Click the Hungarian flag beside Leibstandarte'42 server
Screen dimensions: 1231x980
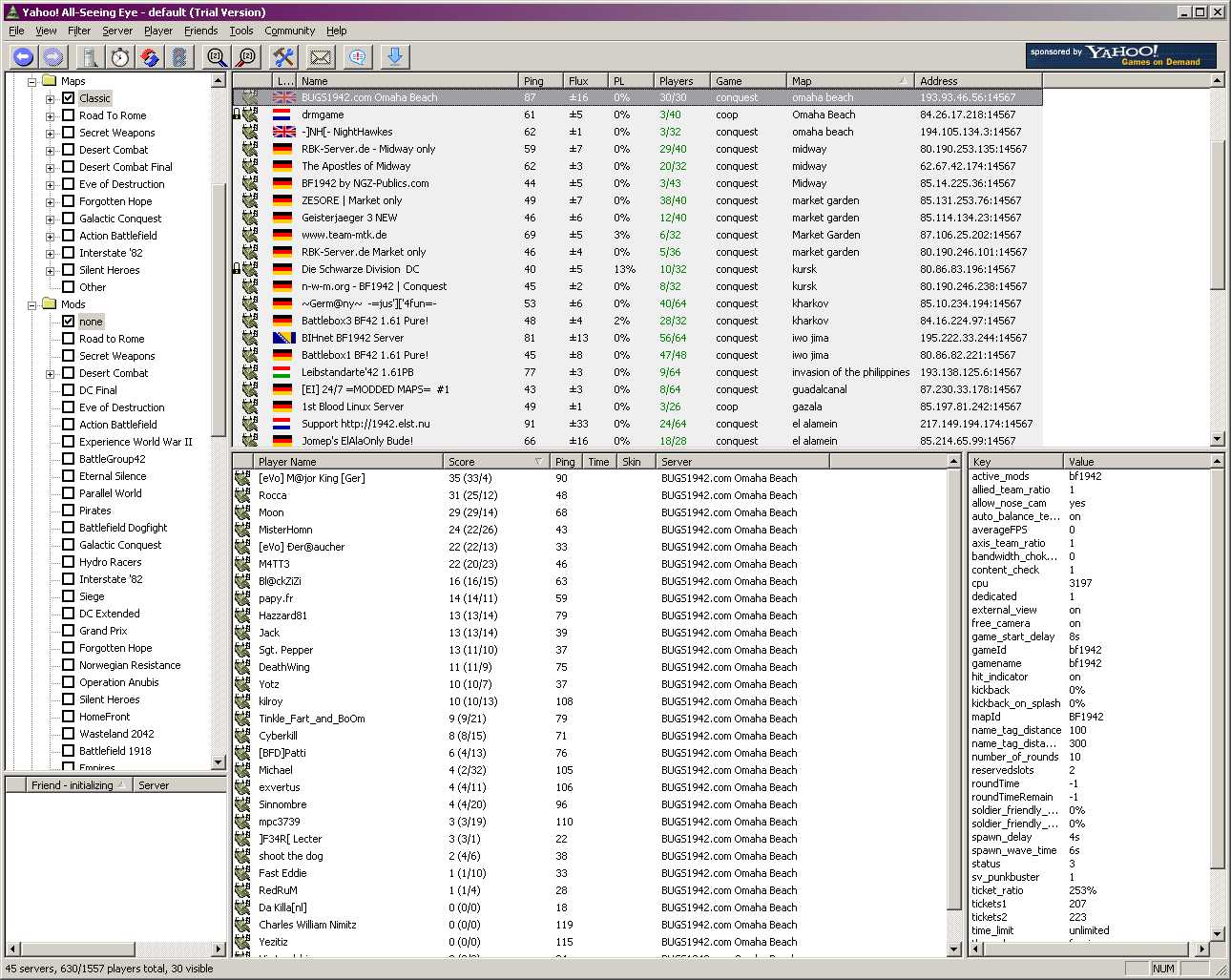click(x=283, y=372)
